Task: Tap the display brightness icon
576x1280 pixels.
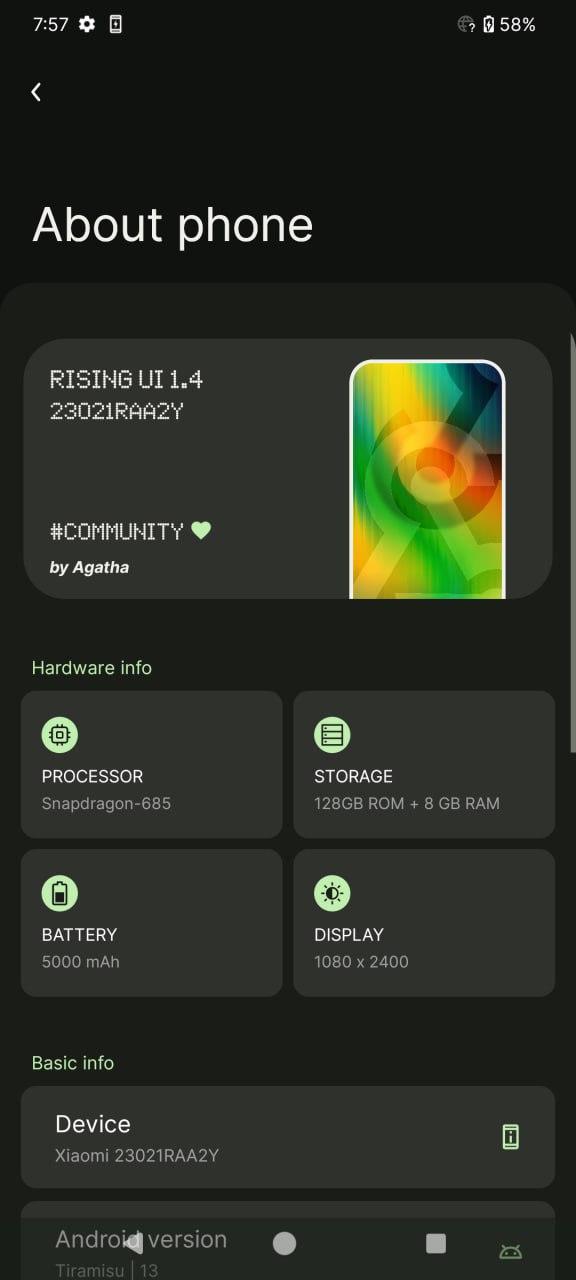Action: (332, 893)
